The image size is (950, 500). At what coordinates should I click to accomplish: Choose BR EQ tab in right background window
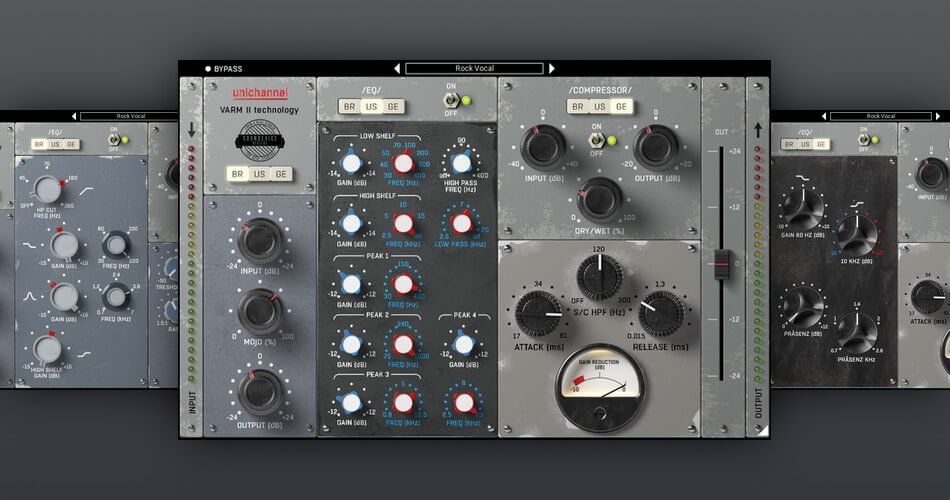(x=789, y=144)
